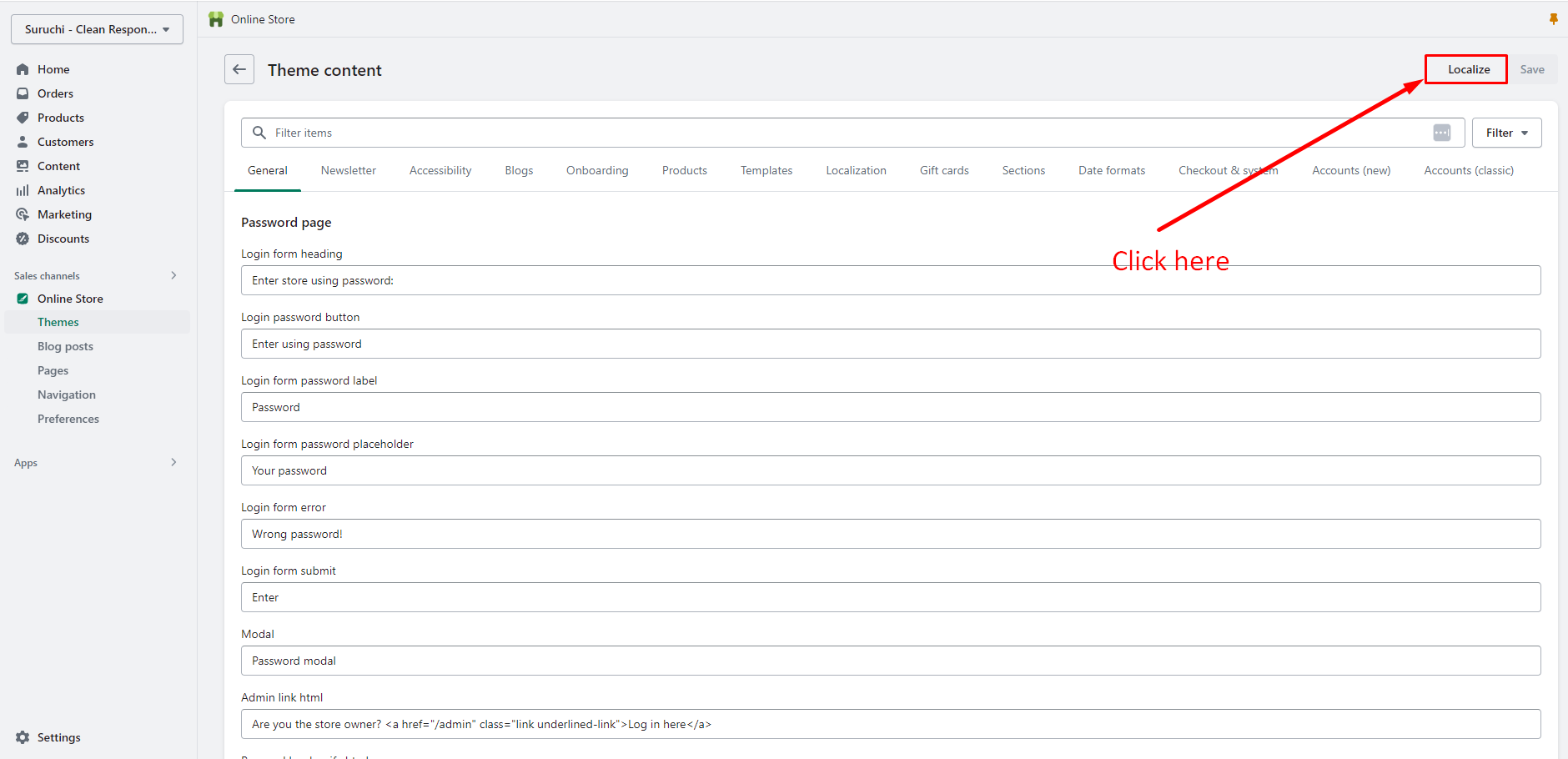The height and width of the screenshot is (759, 1568).
Task: Switch to the Gift cards tab
Action: tap(943, 170)
